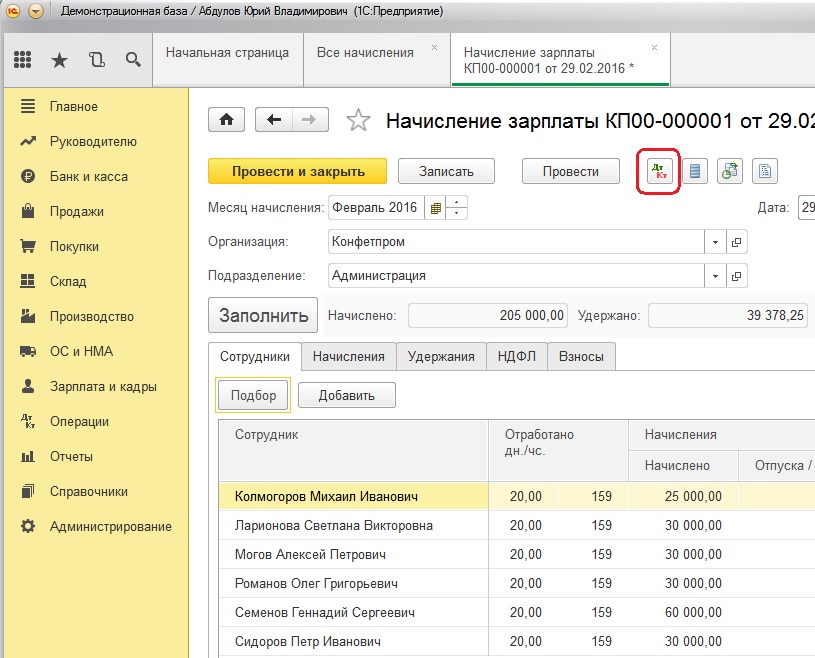Image resolution: width=815 pixels, height=658 pixels.
Task: Open the Покупки section
Action: pyautogui.click(x=96, y=246)
